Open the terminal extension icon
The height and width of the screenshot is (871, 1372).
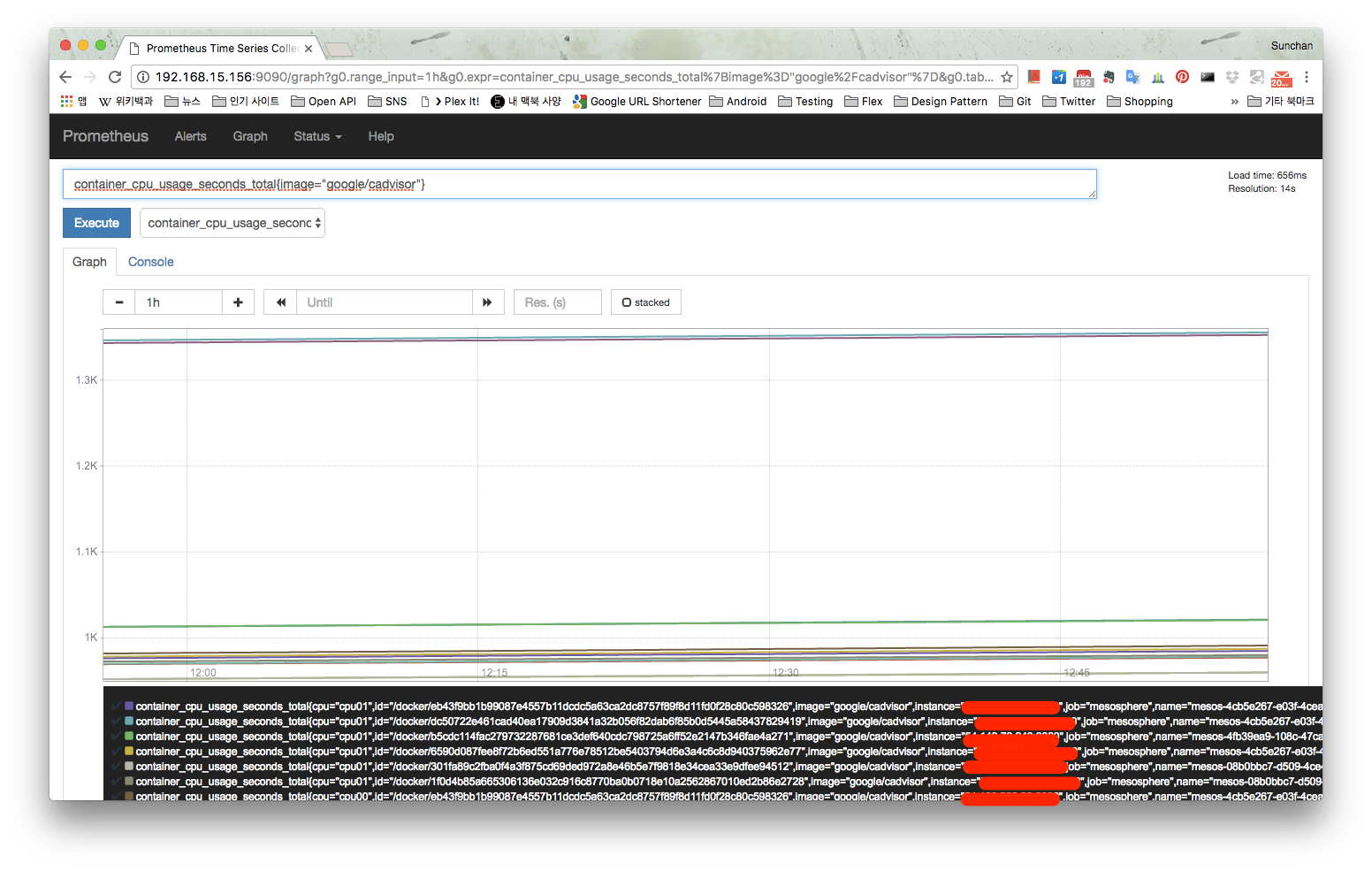coord(1208,77)
